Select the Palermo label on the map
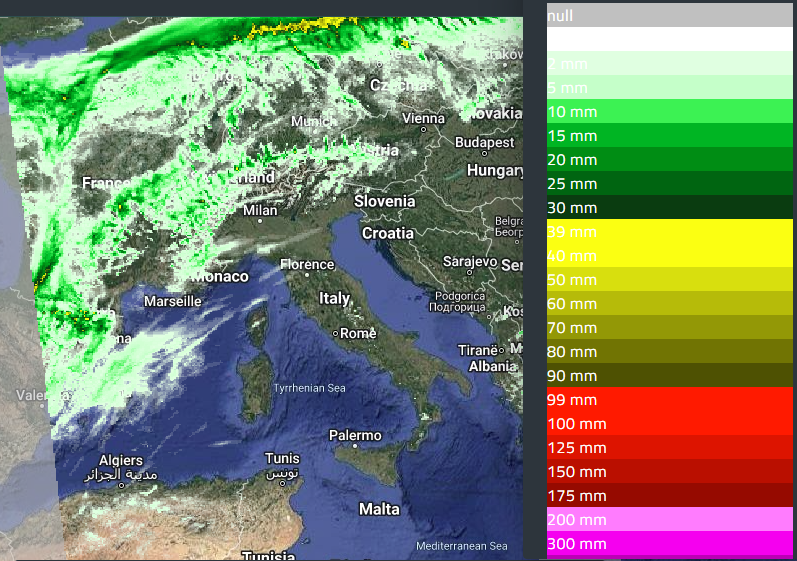 coord(355,435)
